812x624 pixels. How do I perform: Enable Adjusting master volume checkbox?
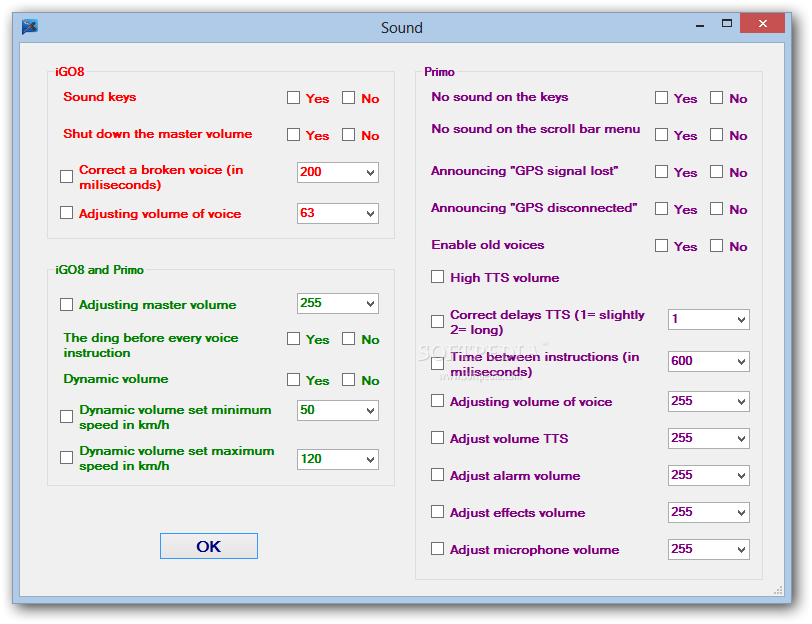[x=66, y=304]
